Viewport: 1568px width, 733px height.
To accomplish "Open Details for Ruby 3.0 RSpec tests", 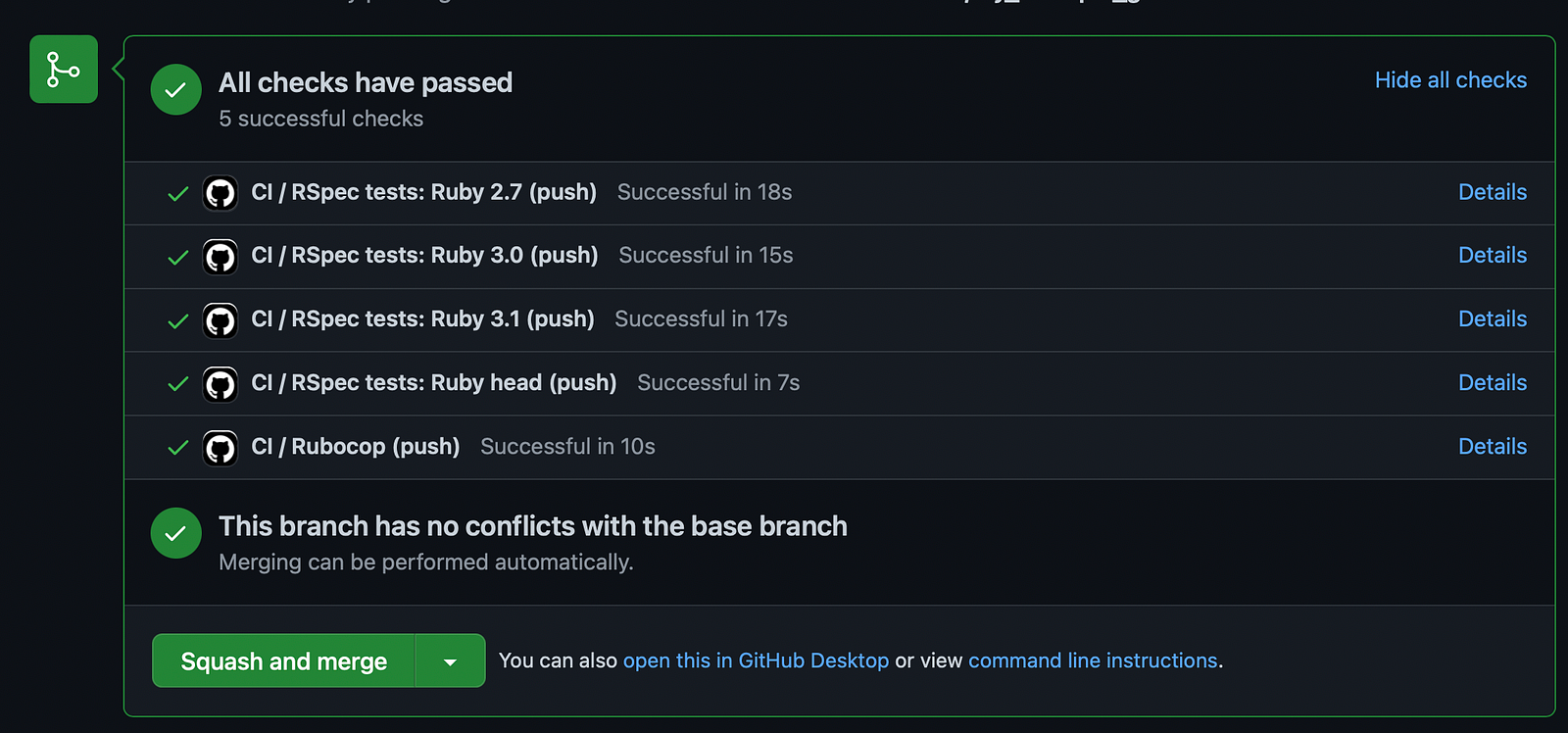I will 1492,255.
